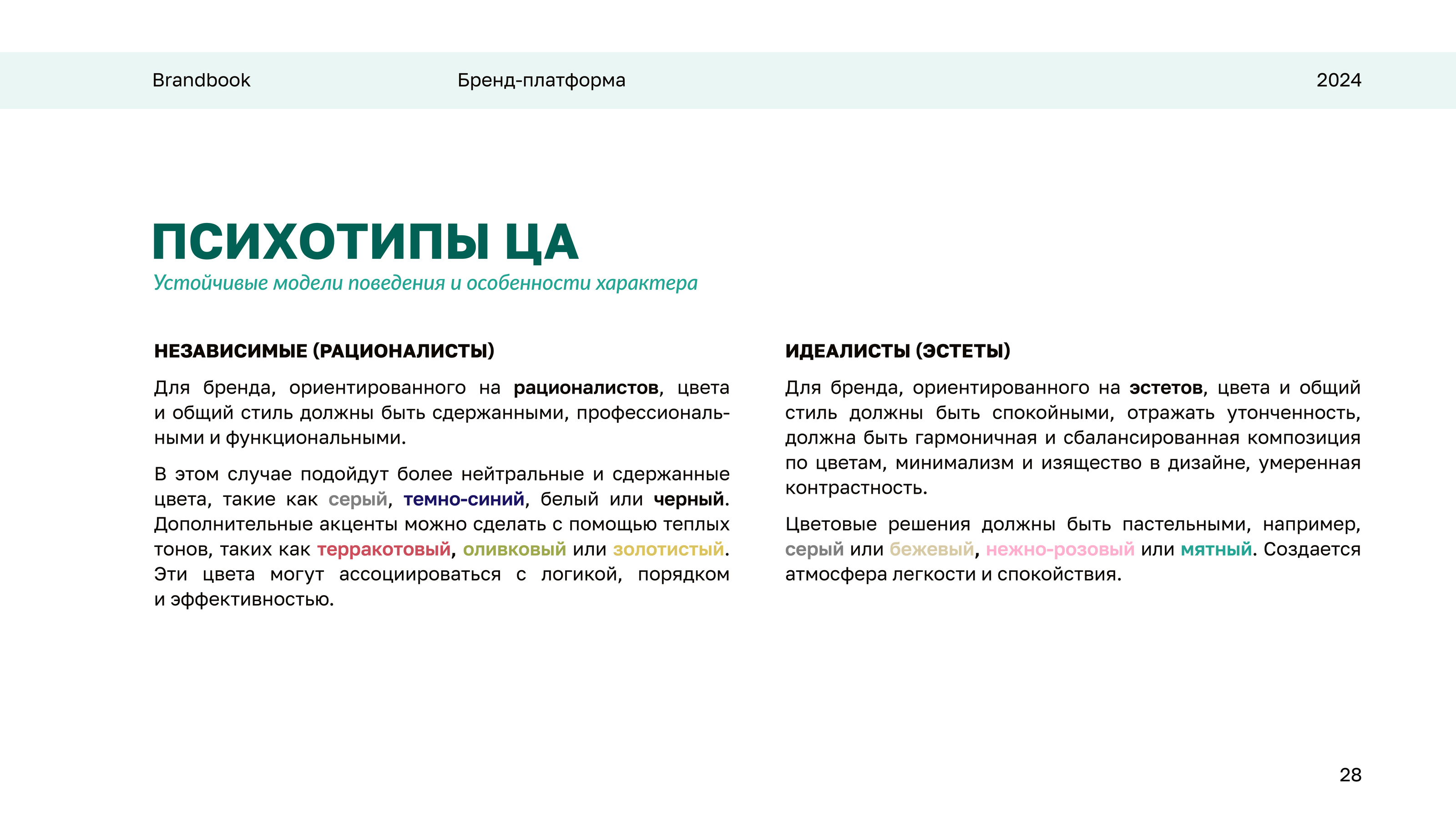Viewport: 1456px width, 819px height.
Task: Click the pink нежно-розовый word
Action: tap(1060, 549)
